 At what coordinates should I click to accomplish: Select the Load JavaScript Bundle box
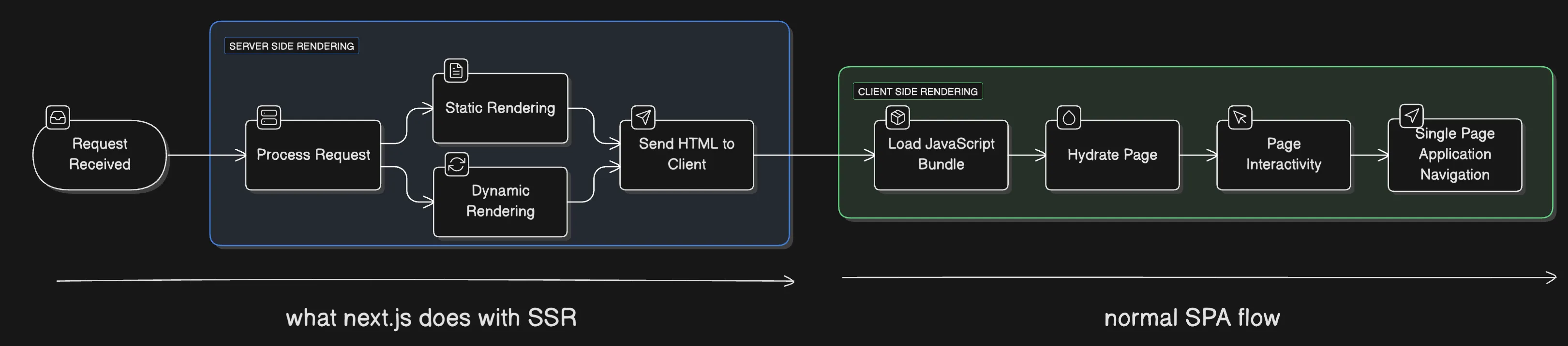(x=941, y=155)
